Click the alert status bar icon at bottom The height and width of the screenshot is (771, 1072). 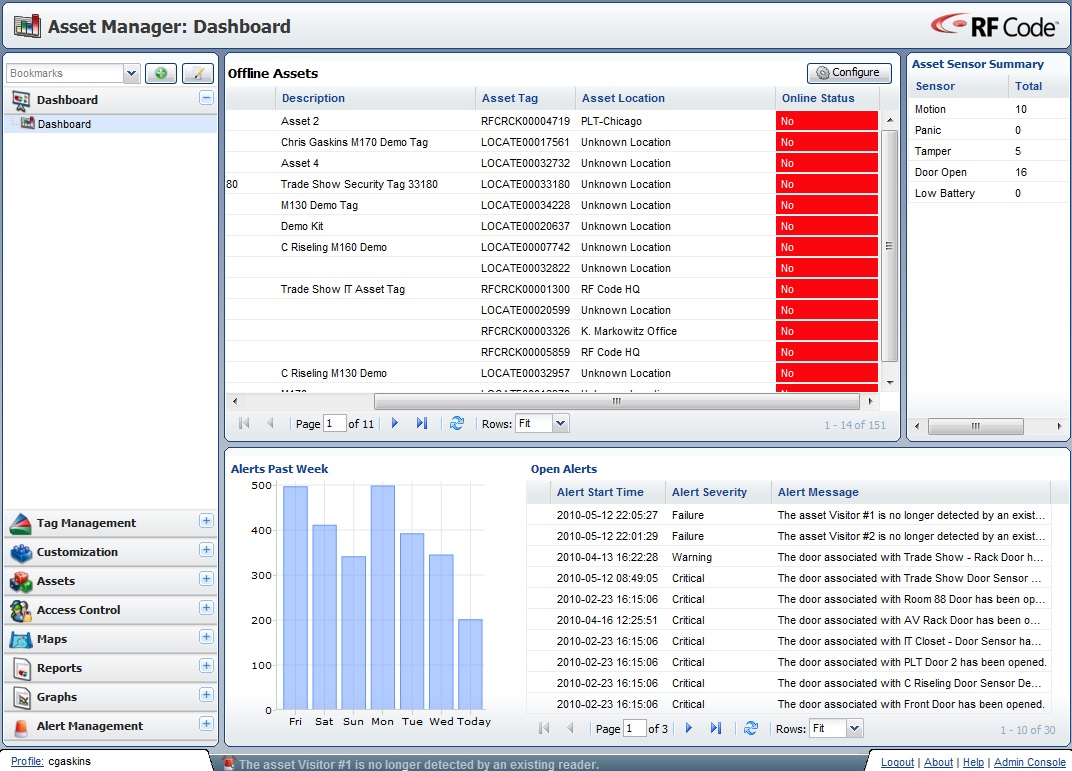229,763
